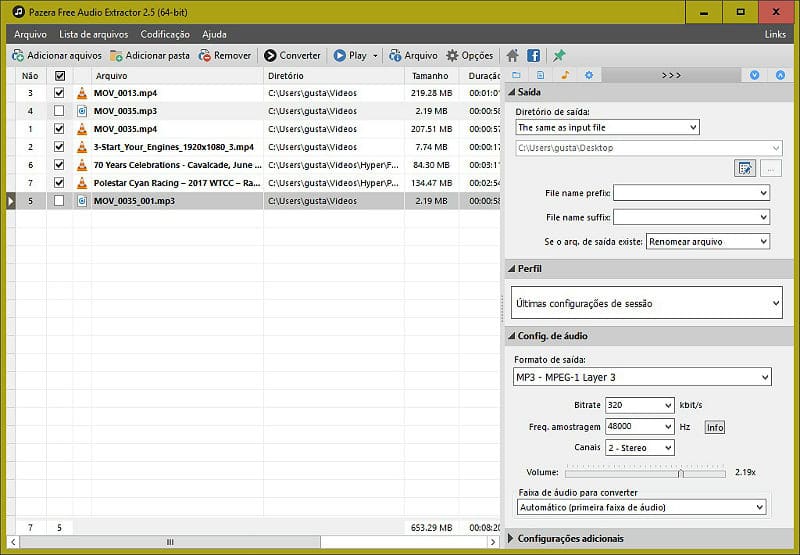
Task: Click the VLC icon of MOV_0035.mp4 row
Action: pos(82,129)
